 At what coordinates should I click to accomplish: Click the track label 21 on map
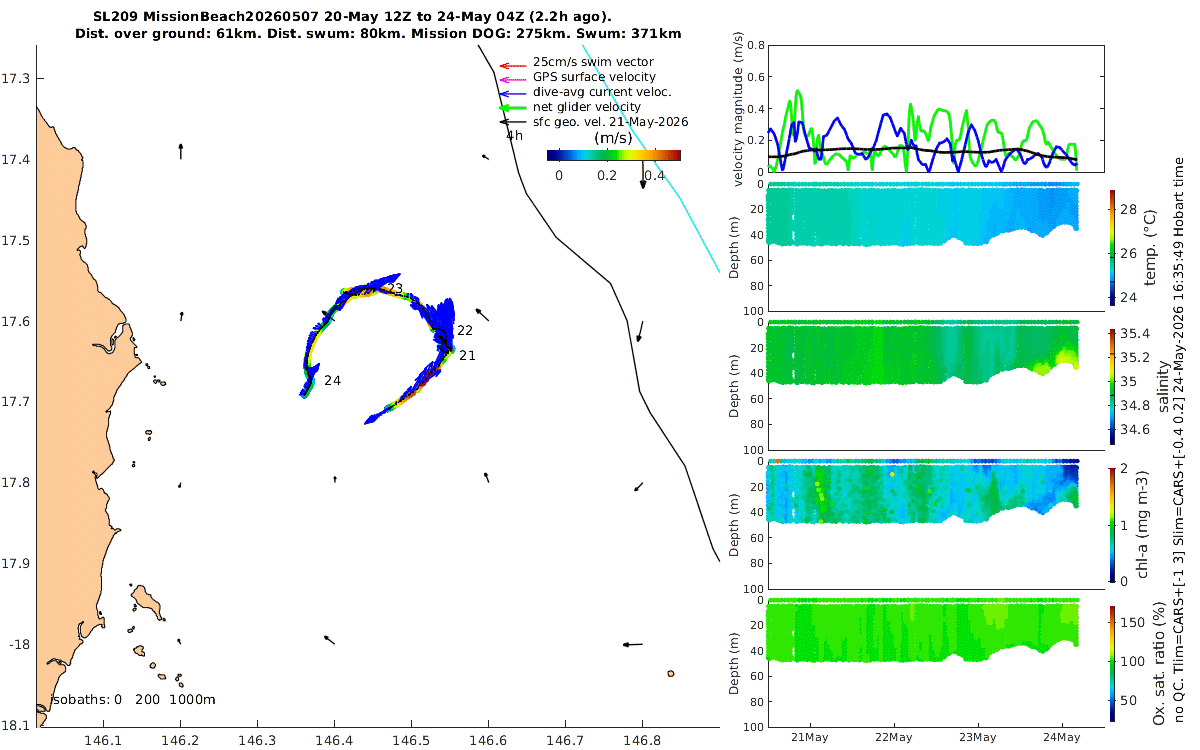coord(467,356)
